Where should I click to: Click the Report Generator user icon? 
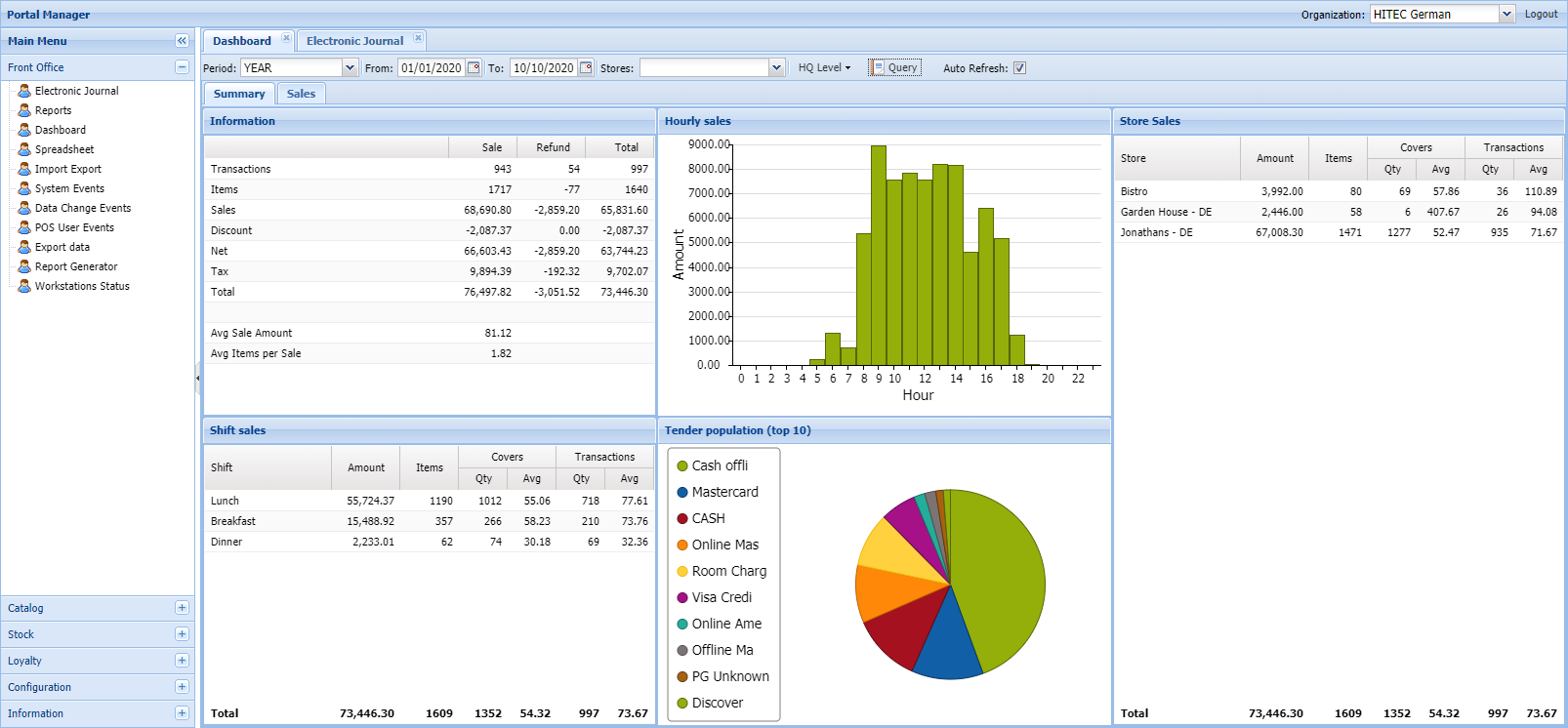click(x=24, y=266)
